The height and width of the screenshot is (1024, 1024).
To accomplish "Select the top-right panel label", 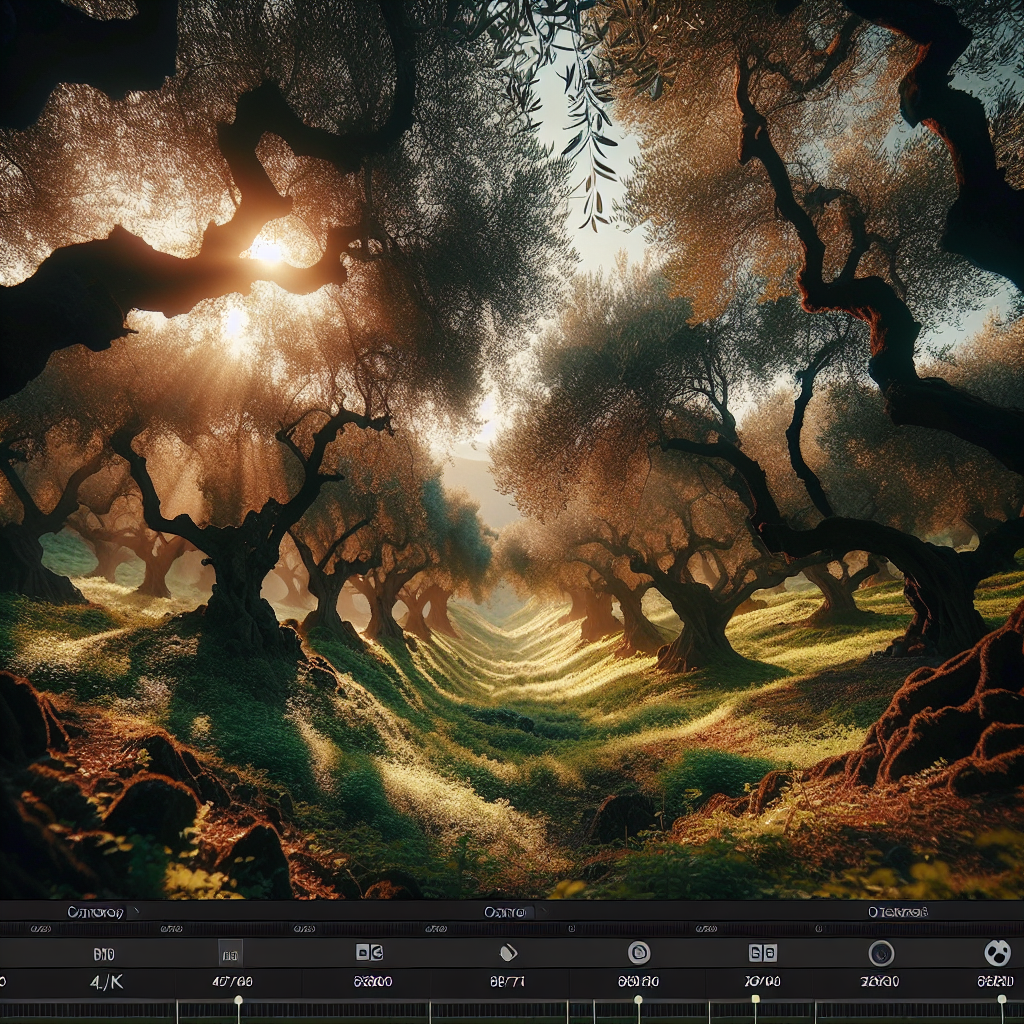I will click(898, 912).
